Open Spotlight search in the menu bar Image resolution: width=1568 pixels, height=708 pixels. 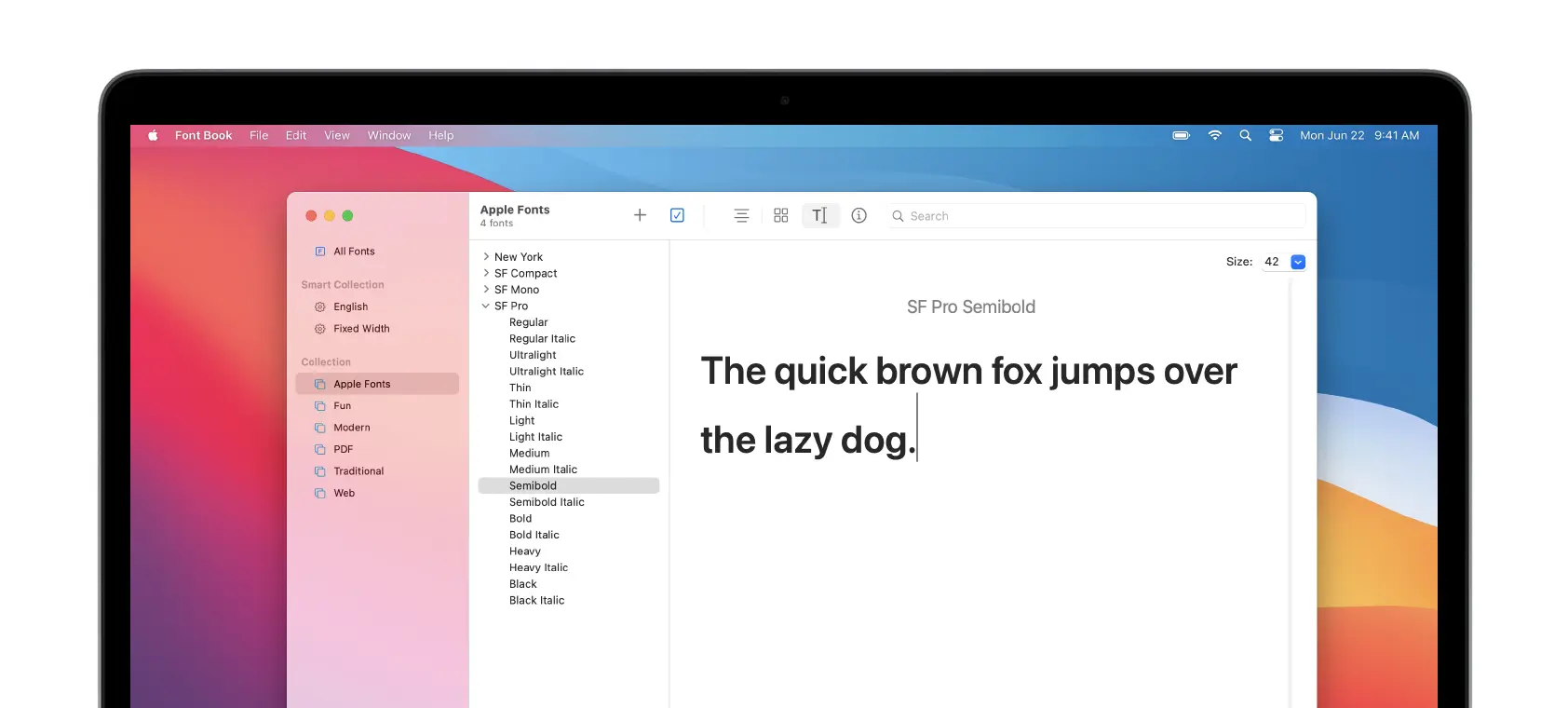pyautogui.click(x=1245, y=135)
